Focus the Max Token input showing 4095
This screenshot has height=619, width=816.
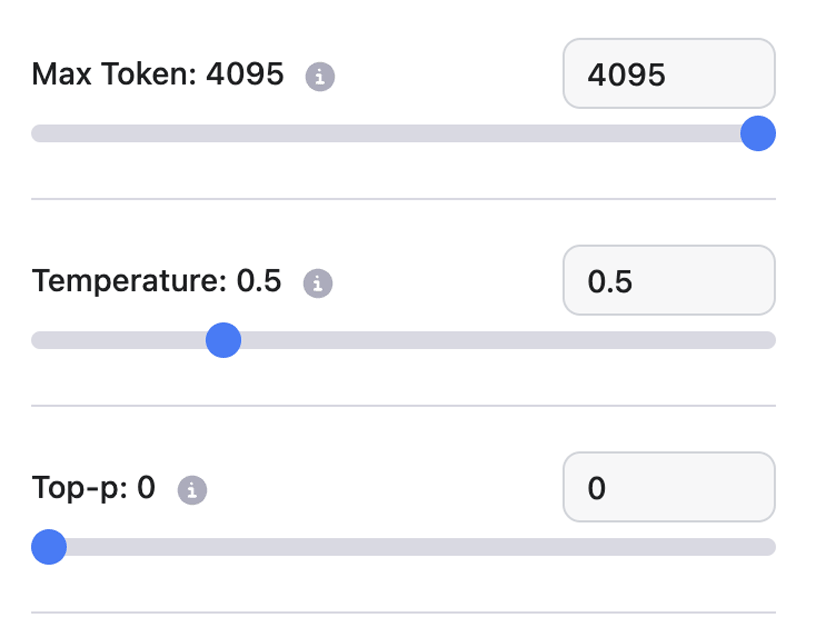tap(668, 74)
